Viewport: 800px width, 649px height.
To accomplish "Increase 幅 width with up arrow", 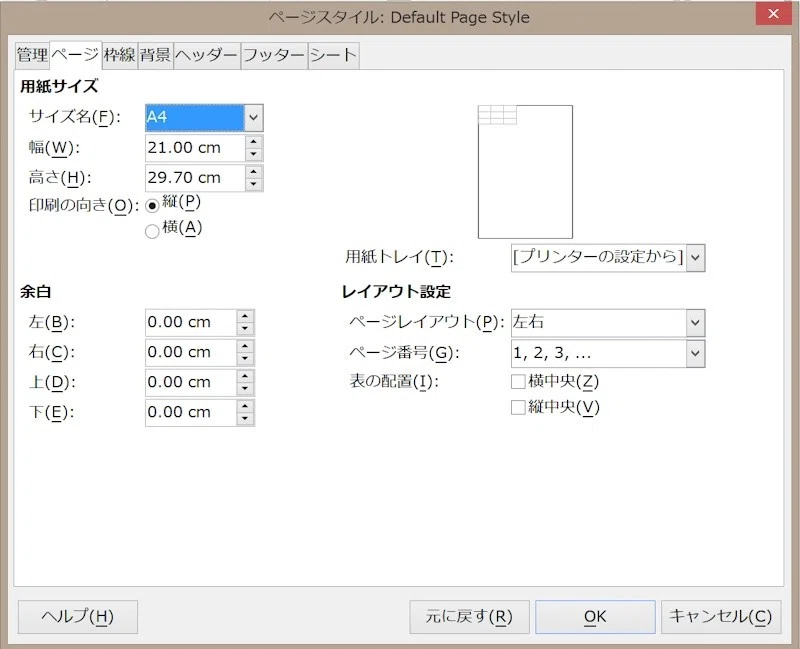I will [254, 141].
